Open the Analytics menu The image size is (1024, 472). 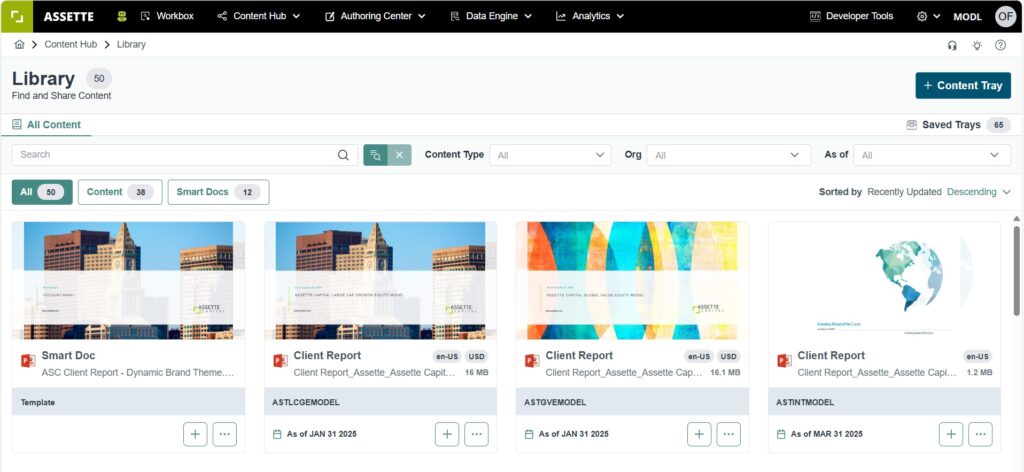pos(590,16)
